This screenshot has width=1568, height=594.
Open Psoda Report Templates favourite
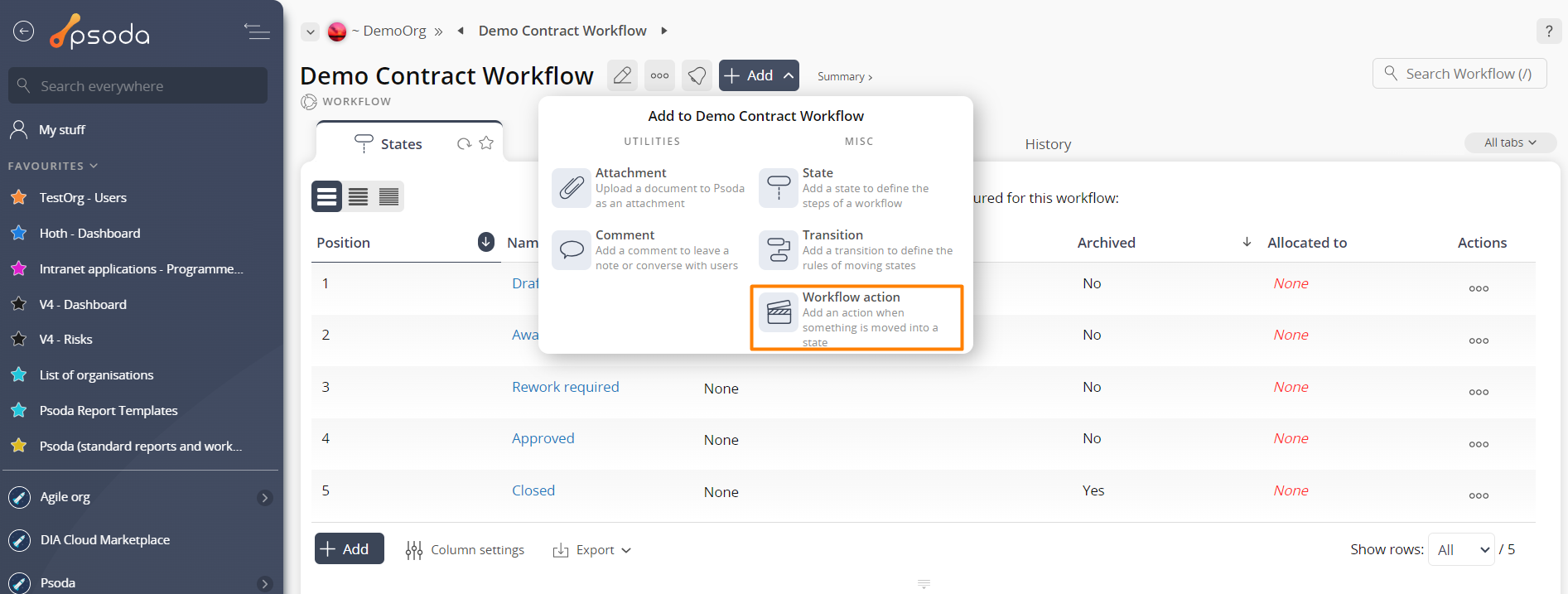(109, 411)
